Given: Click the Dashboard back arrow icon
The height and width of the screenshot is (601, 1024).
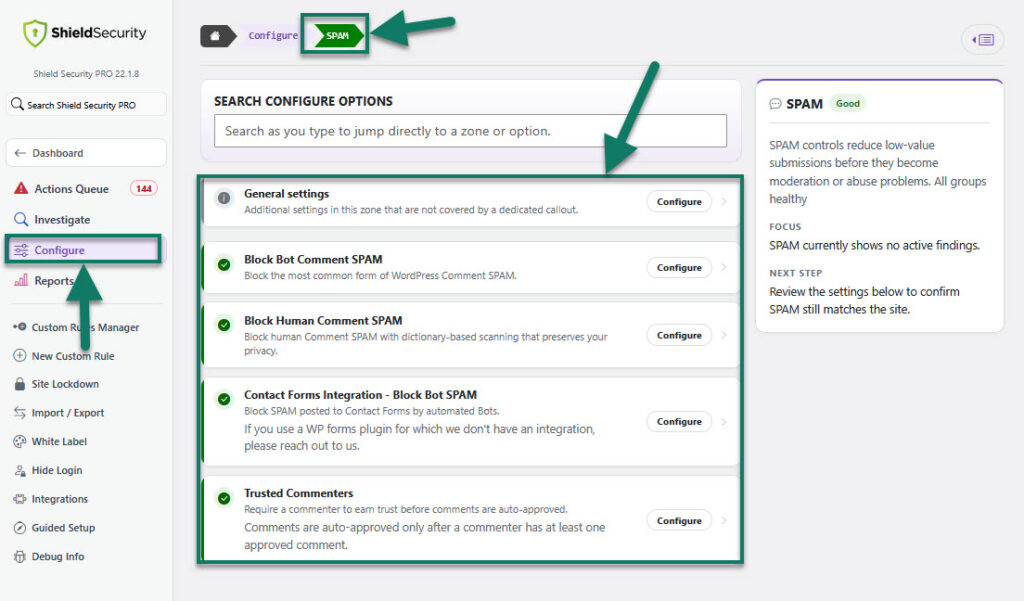Looking at the screenshot, I should click(x=20, y=153).
